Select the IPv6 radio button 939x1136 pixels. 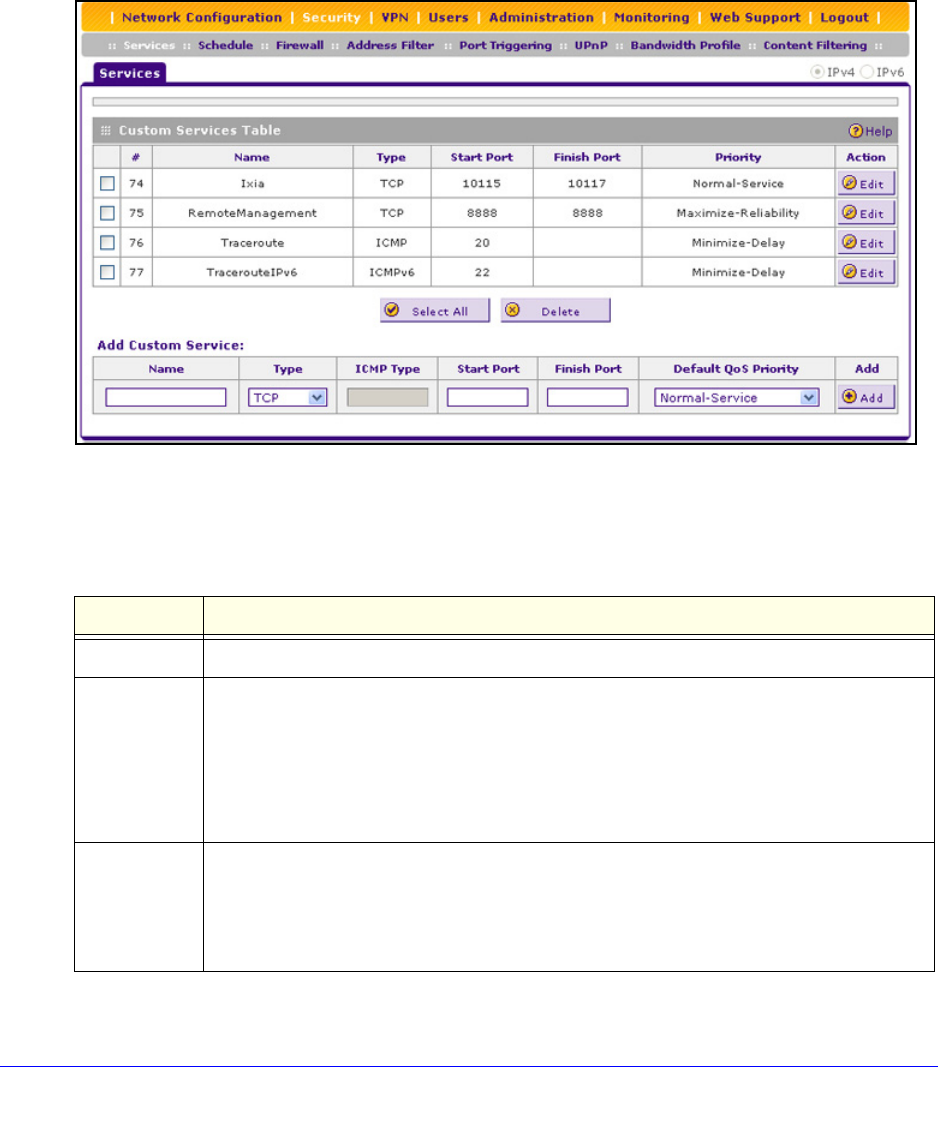pyautogui.click(x=867, y=72)
